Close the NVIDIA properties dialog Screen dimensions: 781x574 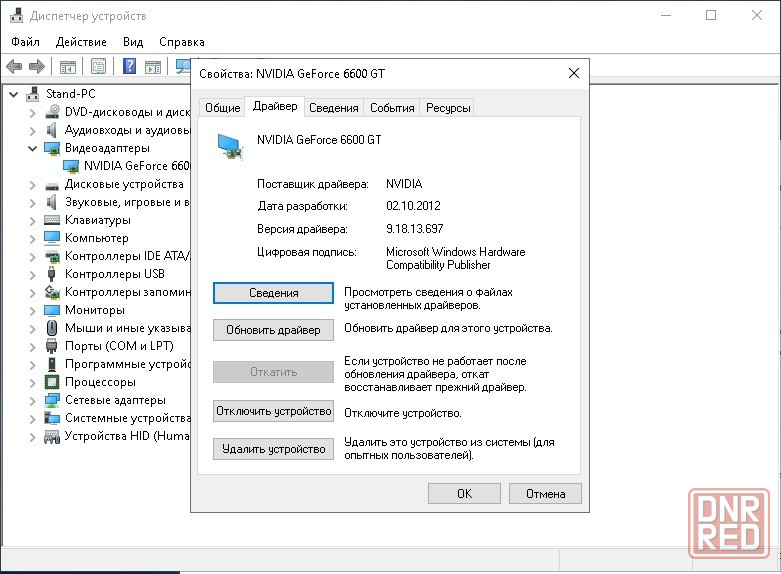[574, 73]
